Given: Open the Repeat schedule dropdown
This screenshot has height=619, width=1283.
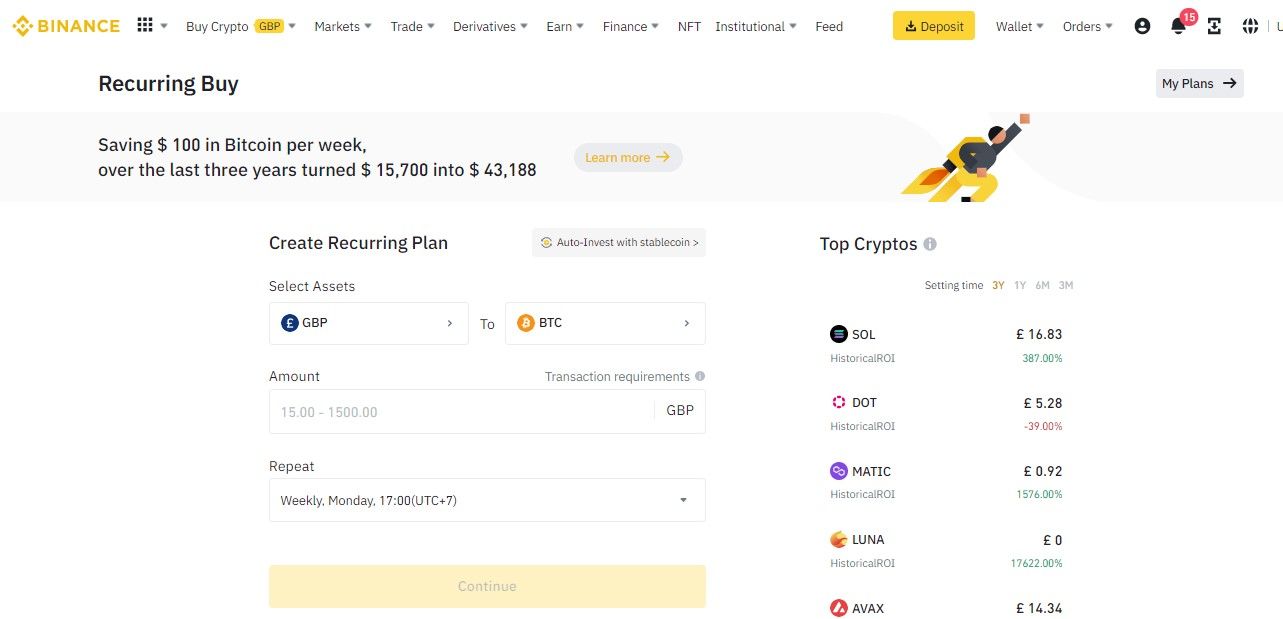Looking at the screenshot, I should (x=487, y=500).
